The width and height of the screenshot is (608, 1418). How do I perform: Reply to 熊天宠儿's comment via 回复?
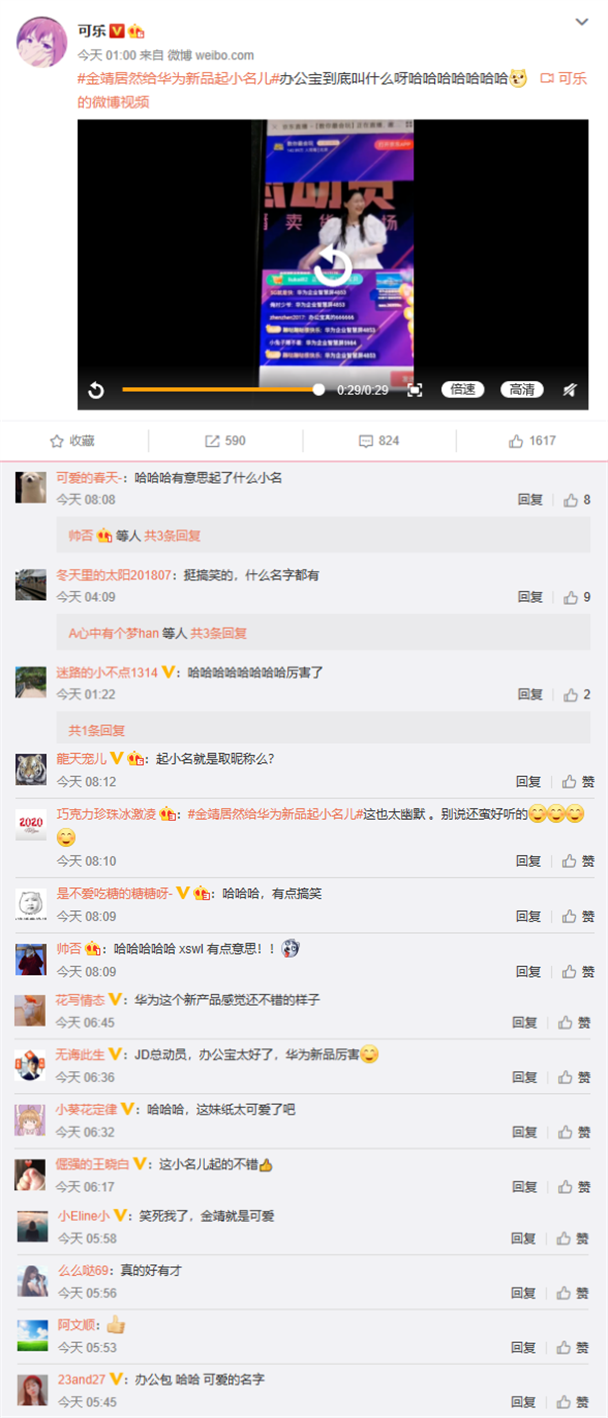point(528,782)
